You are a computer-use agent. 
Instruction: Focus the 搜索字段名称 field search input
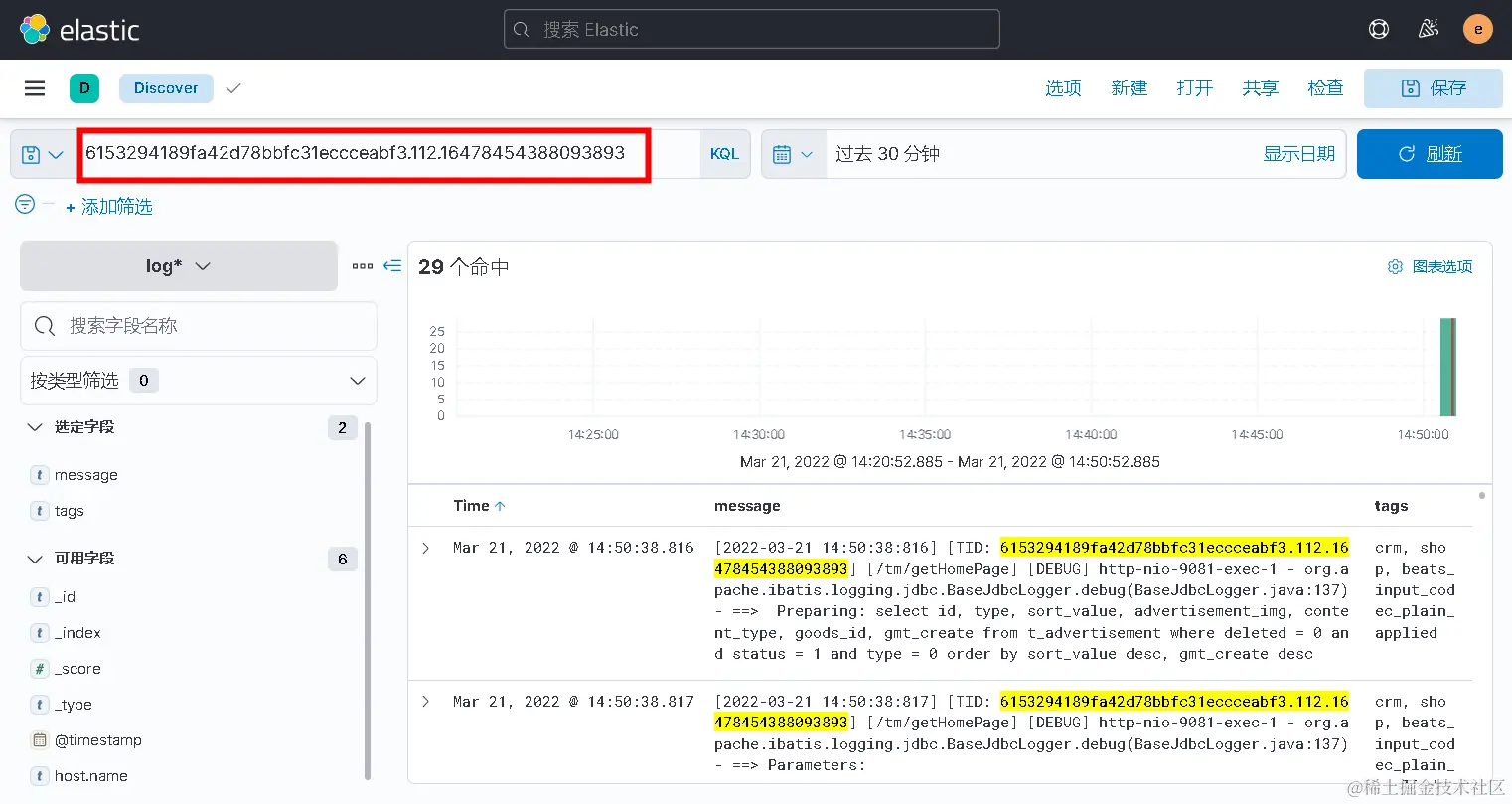199,326
